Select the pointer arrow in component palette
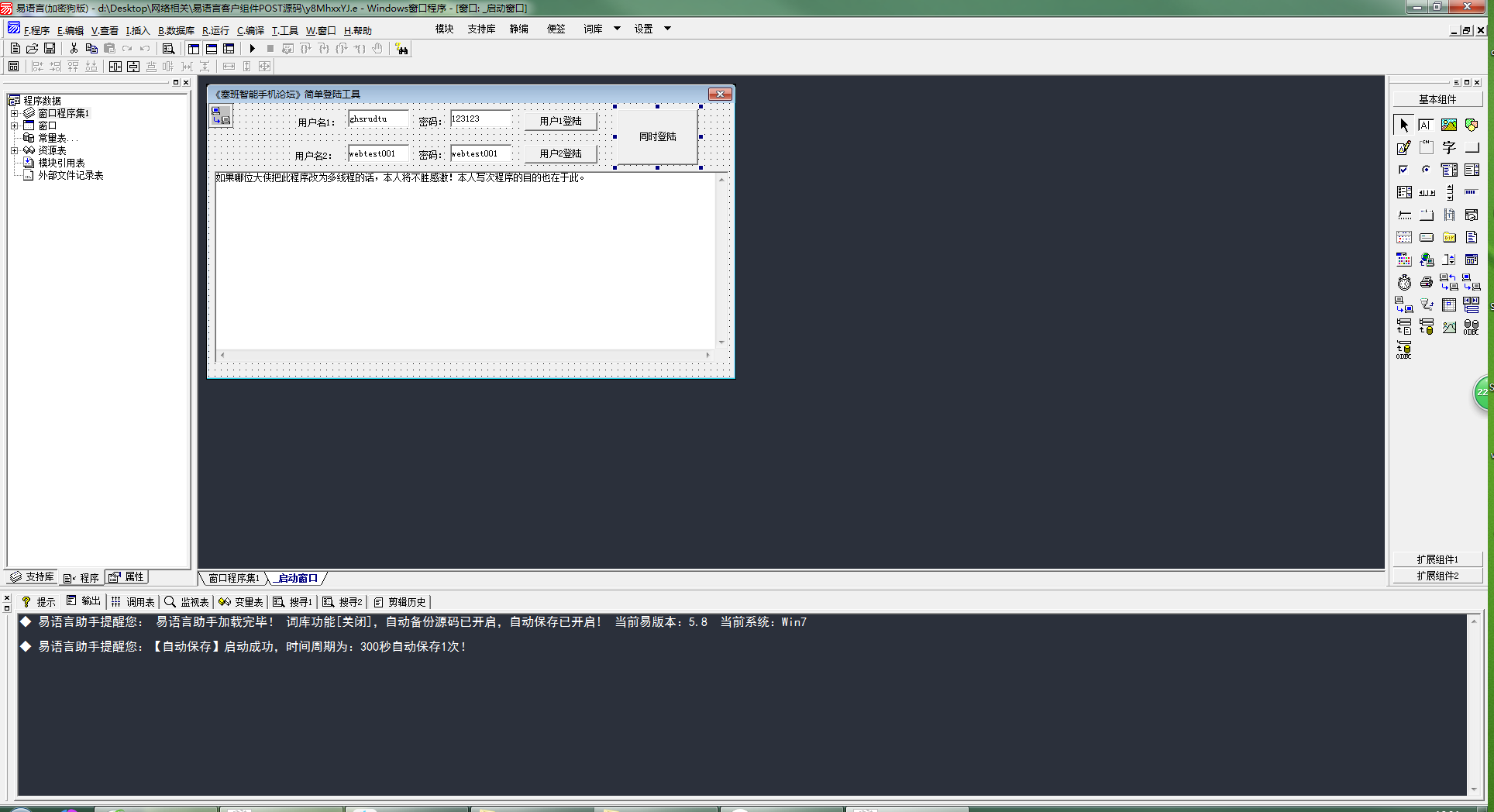 tap(1403, 125)
